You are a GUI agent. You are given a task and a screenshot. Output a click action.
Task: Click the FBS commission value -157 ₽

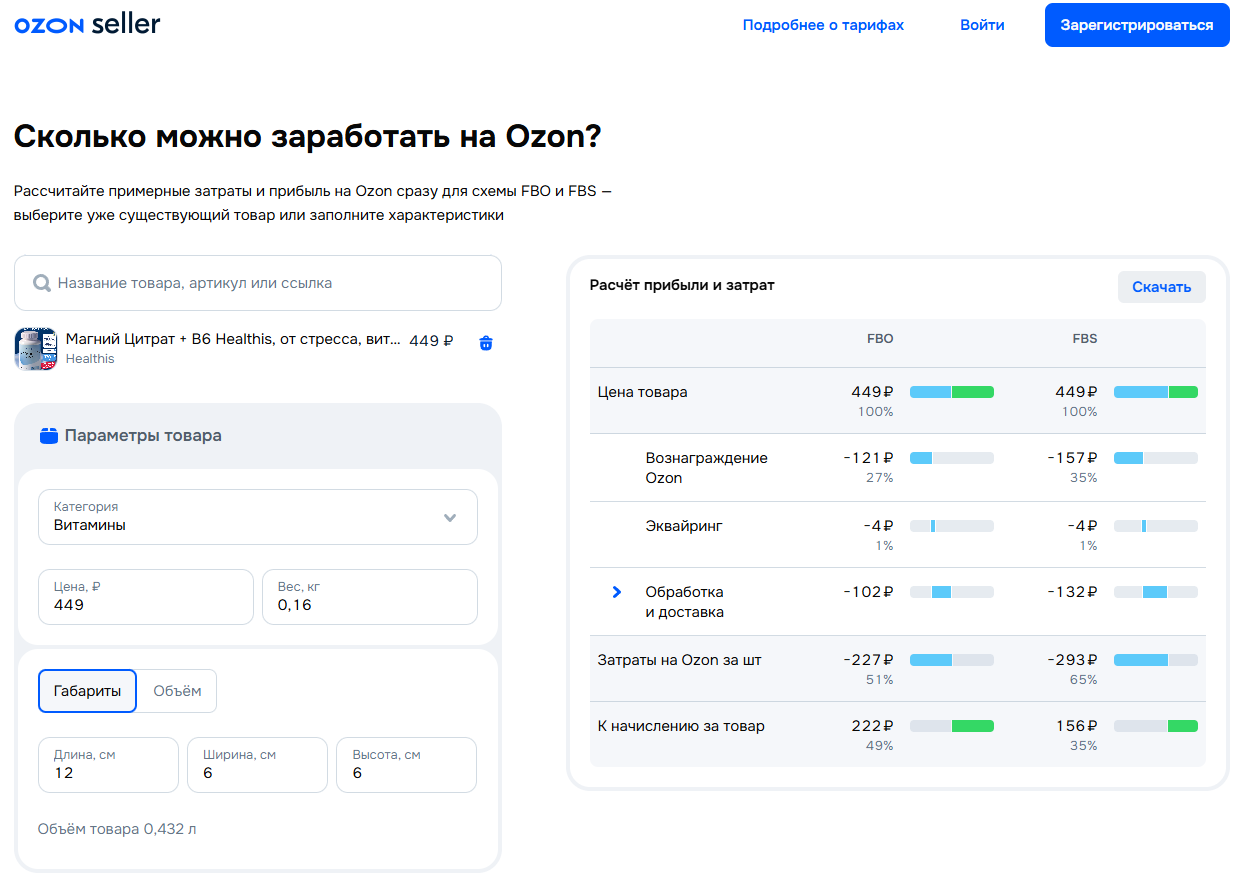click(x=1073, y=458)
